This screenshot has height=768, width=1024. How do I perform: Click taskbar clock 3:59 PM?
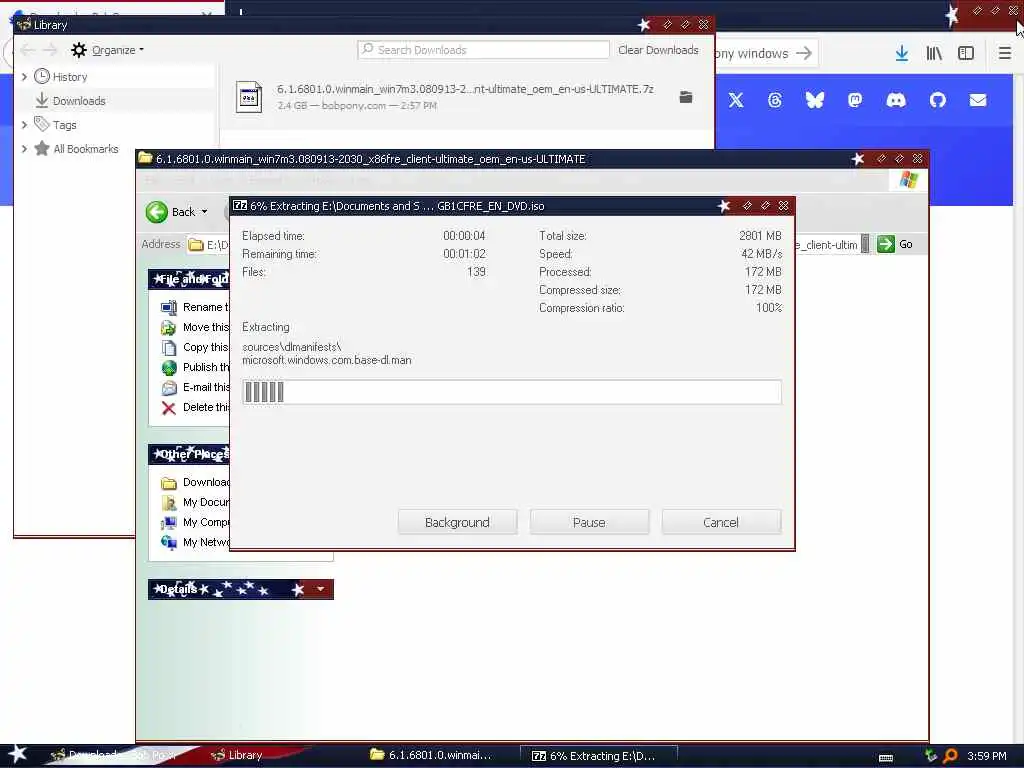[986, 756]
